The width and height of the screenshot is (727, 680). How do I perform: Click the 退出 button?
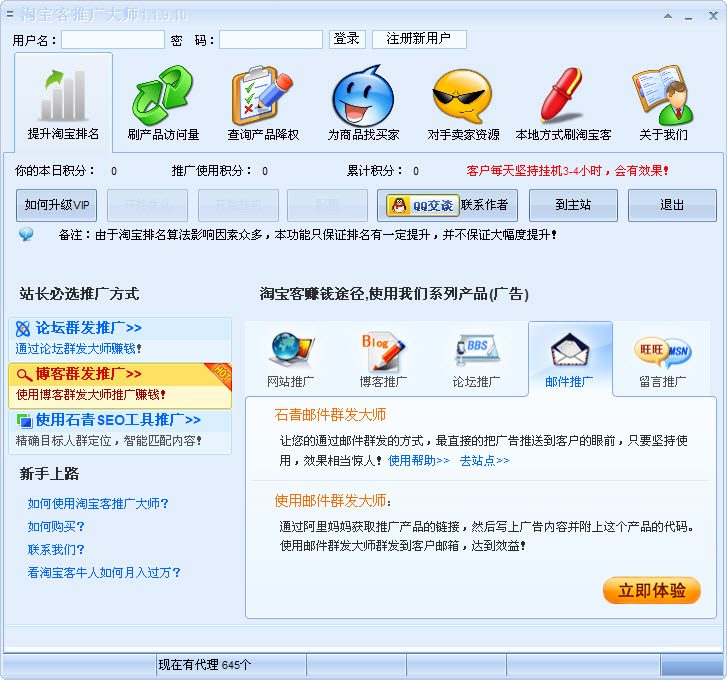click(672, 205)
